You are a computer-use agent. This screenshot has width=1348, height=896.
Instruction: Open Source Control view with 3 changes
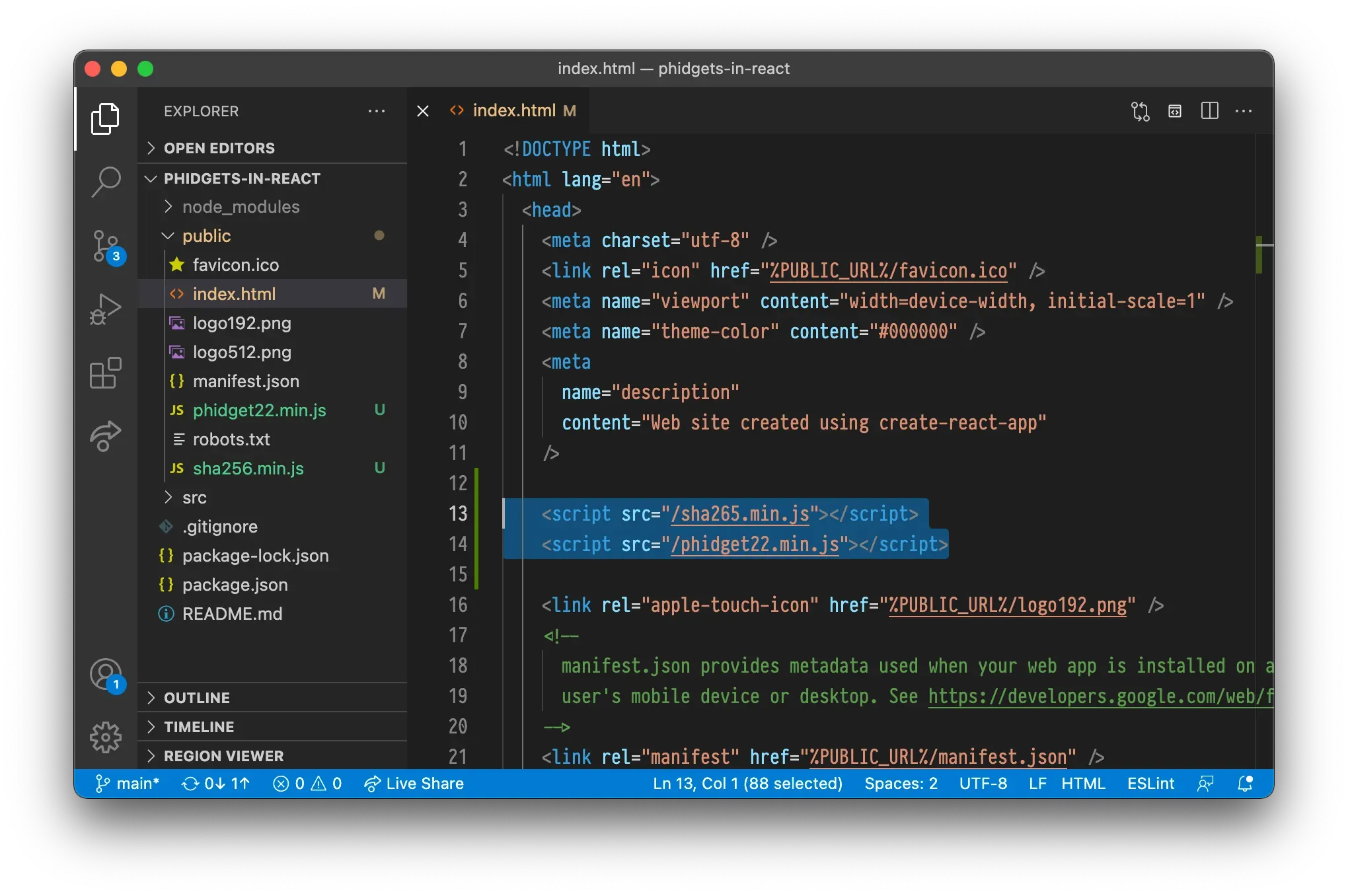coord(106,246)
